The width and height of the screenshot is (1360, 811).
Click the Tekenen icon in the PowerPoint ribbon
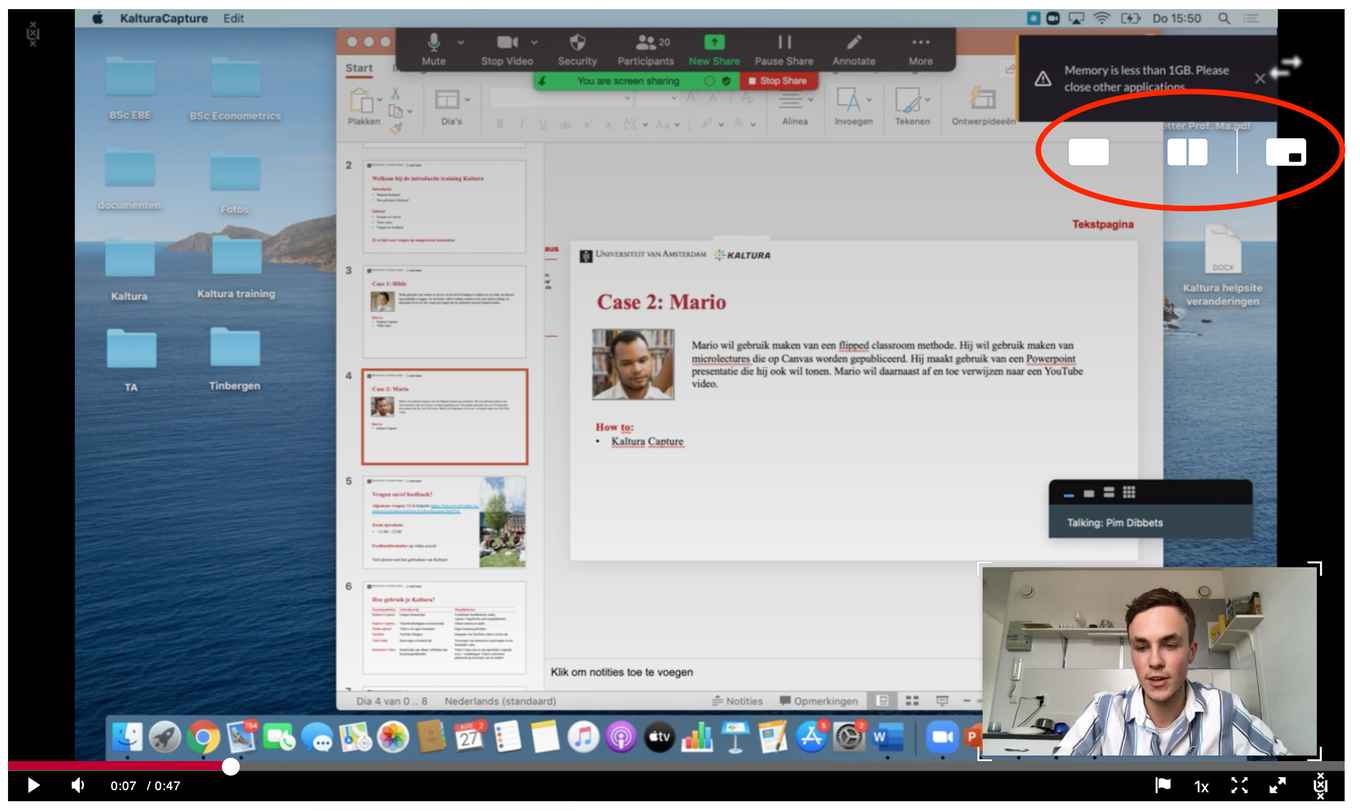[912, 103]
